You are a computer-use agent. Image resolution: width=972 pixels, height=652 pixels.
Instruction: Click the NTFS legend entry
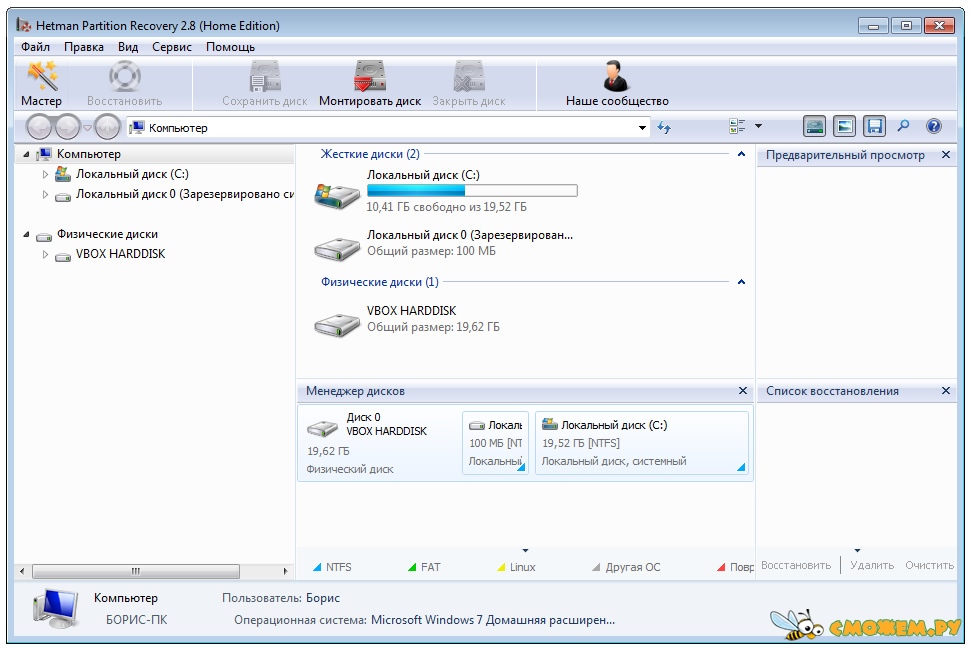(x=332, y=567)
